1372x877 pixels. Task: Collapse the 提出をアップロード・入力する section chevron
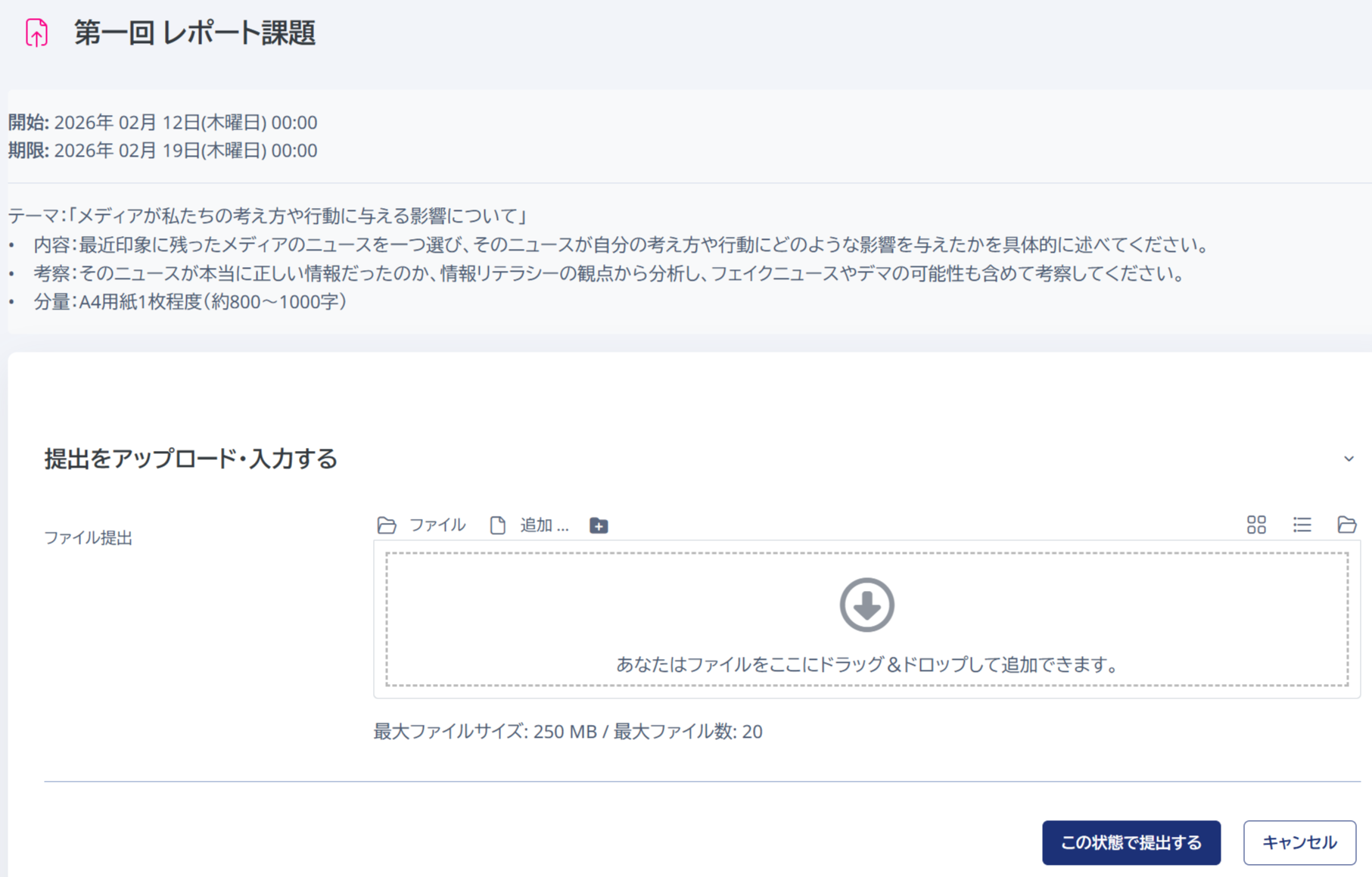pyautogui.click(x=1348, y=458)
